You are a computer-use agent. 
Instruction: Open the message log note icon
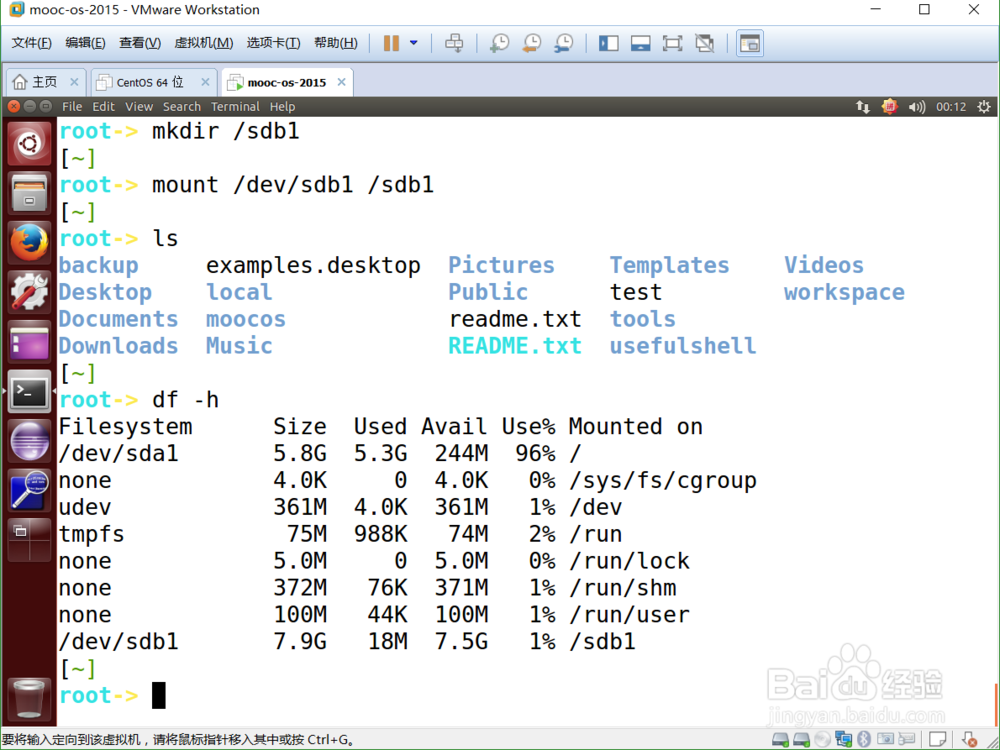pyautogui.click(x=938, y=740)
